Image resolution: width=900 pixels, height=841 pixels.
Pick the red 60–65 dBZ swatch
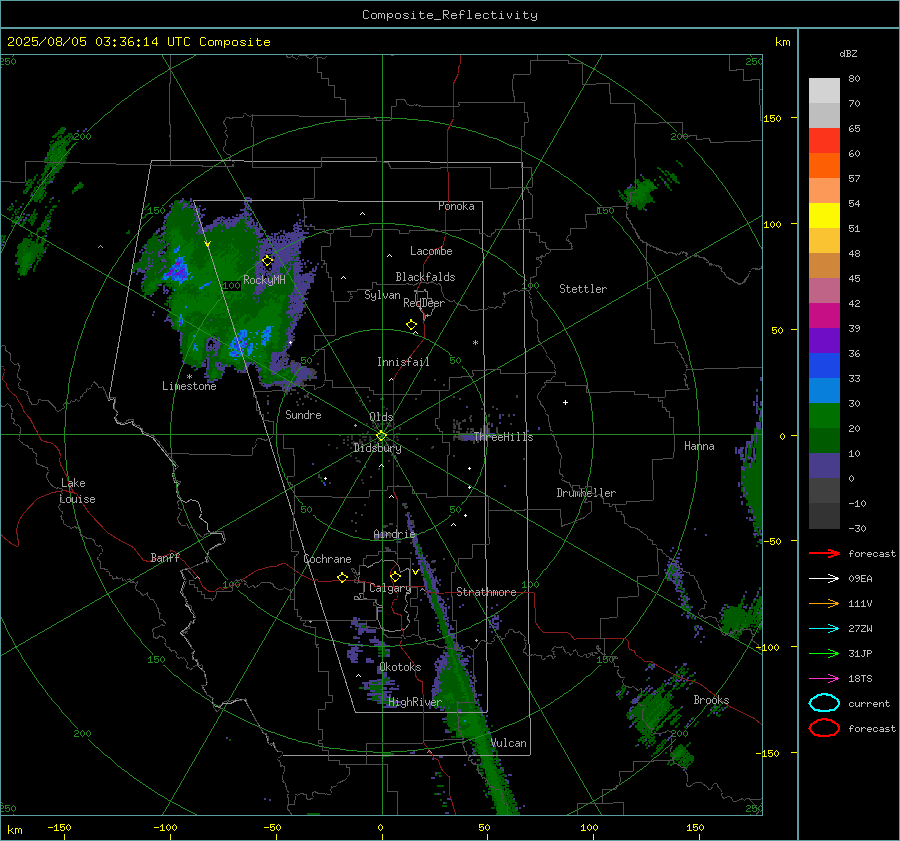tap(824, 141)
